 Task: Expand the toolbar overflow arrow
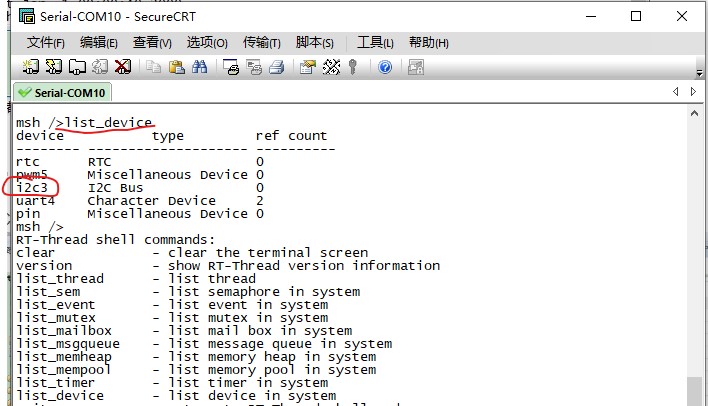pos(699,72)
